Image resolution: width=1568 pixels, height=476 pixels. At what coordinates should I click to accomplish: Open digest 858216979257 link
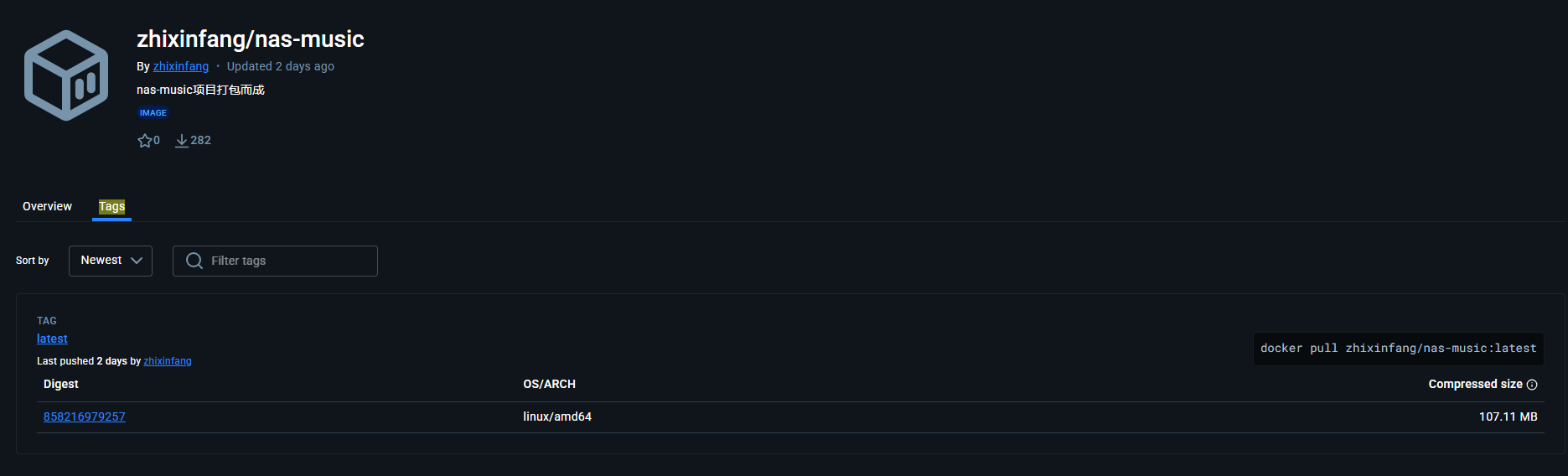[x=85, y=416]
